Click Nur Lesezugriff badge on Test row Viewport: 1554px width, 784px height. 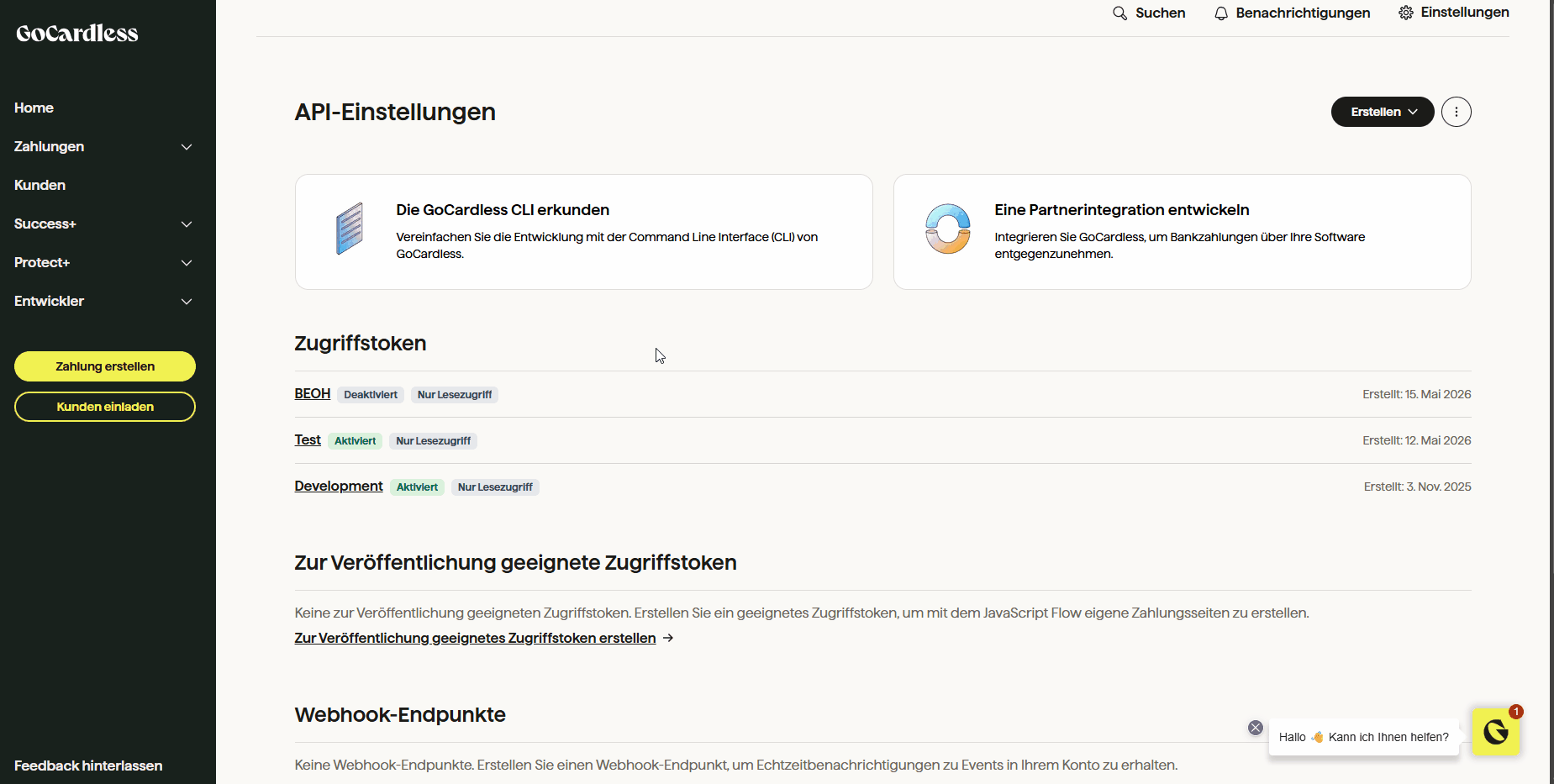pyautogui.click(x=433, y=441)
